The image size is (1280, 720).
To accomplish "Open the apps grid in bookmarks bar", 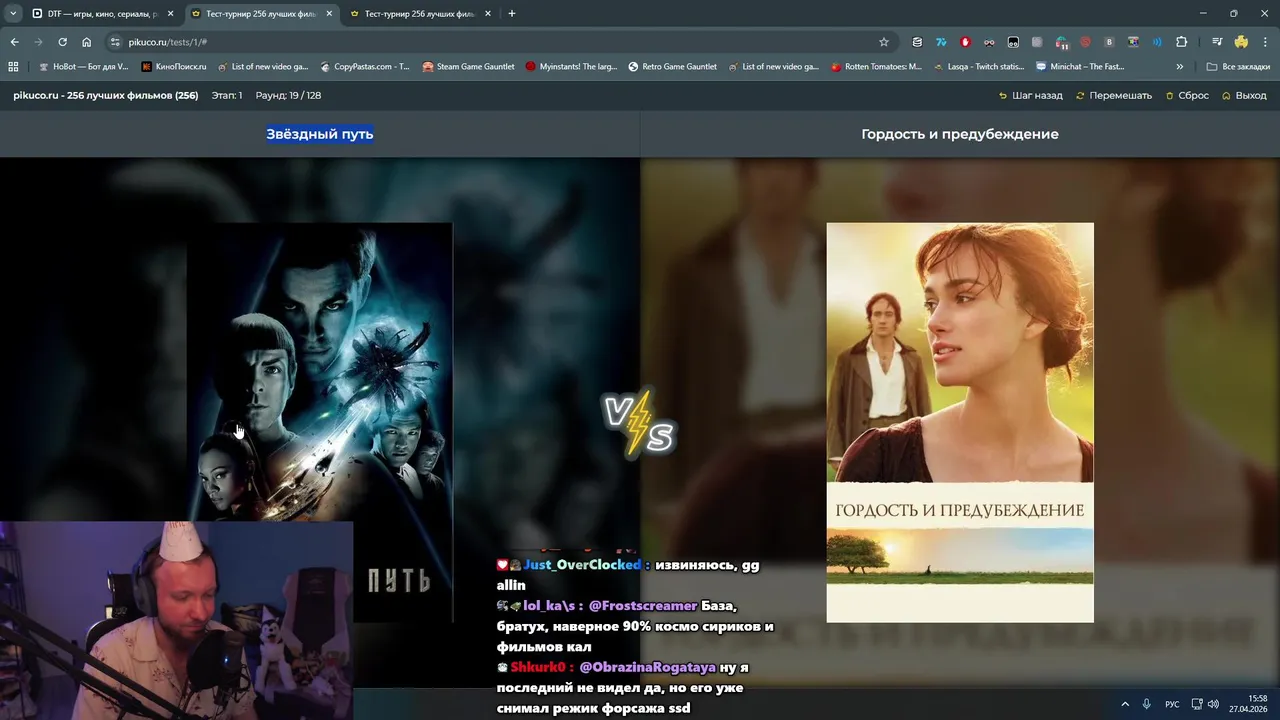I will (x=13, y=67).
